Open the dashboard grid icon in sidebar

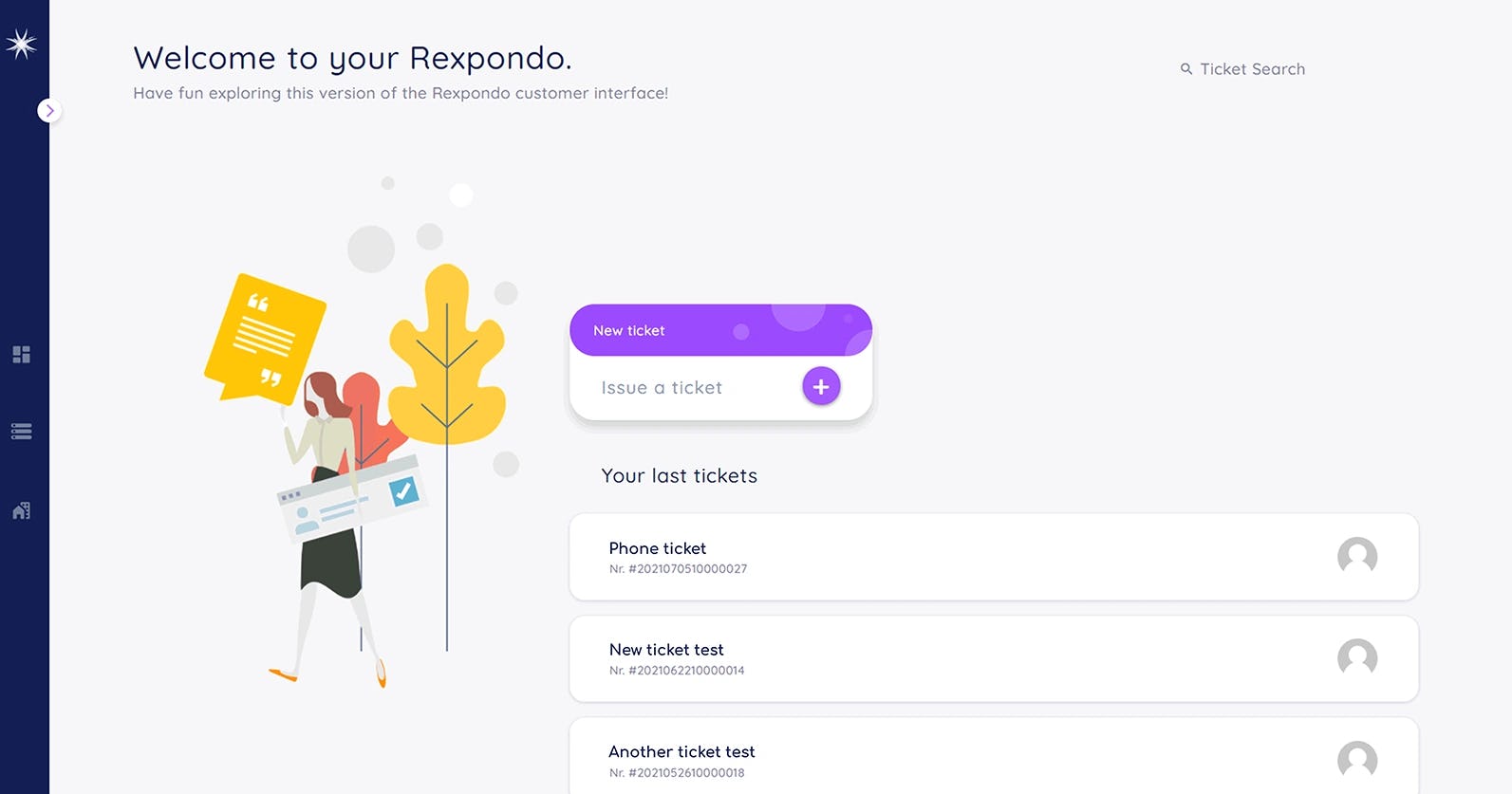21,354
